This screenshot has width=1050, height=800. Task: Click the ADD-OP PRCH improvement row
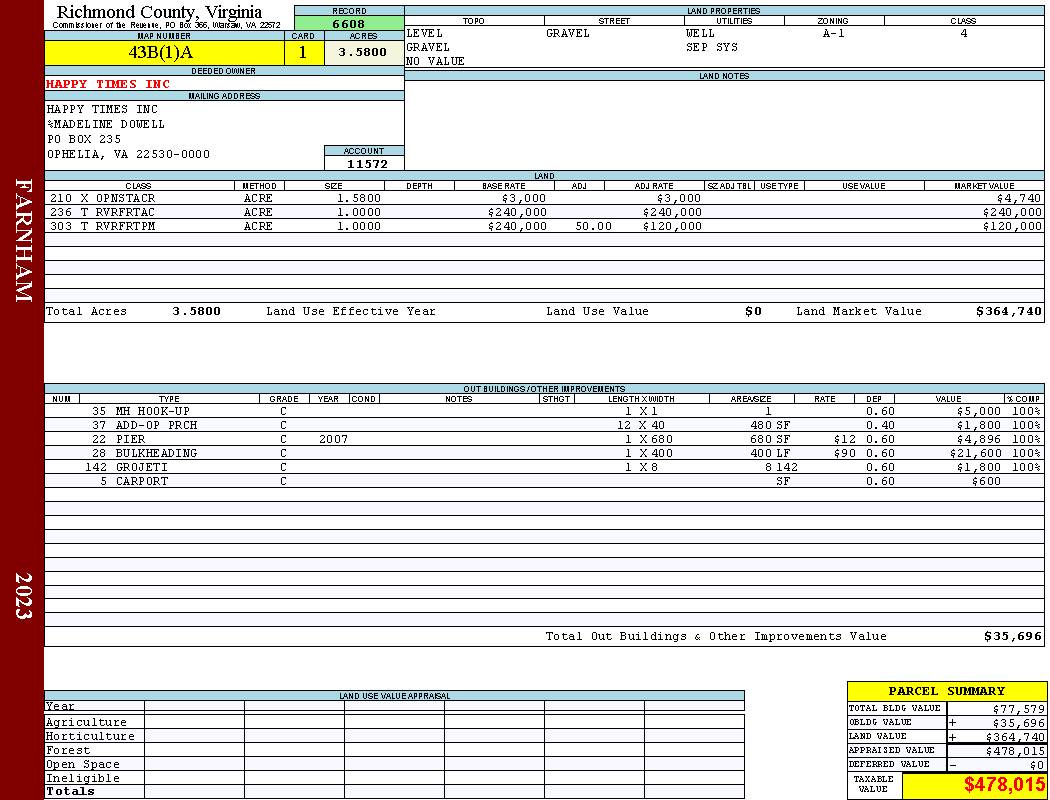coord(544,425)
